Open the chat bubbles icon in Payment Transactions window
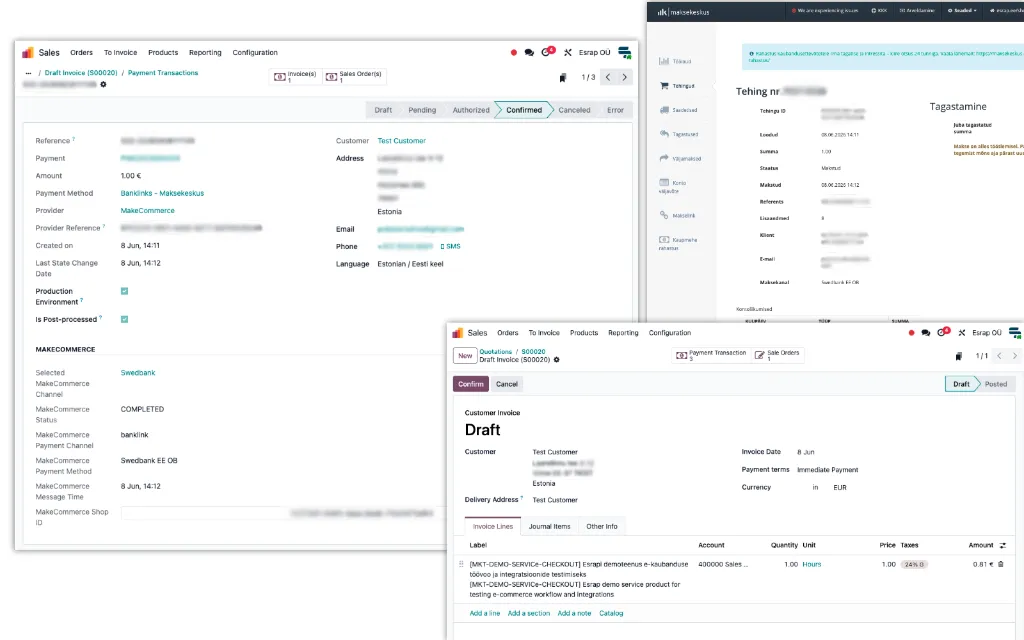The image size is (1024, 640). (529, 52)
